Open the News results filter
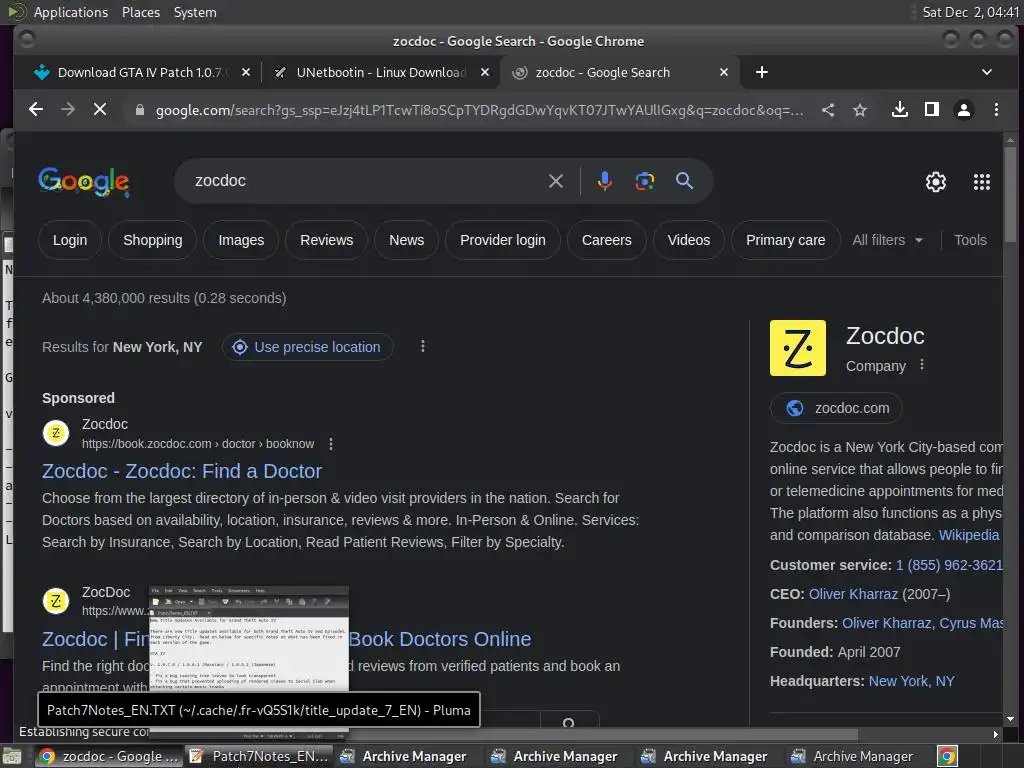 pyautogui.click(x=406, y=240)
